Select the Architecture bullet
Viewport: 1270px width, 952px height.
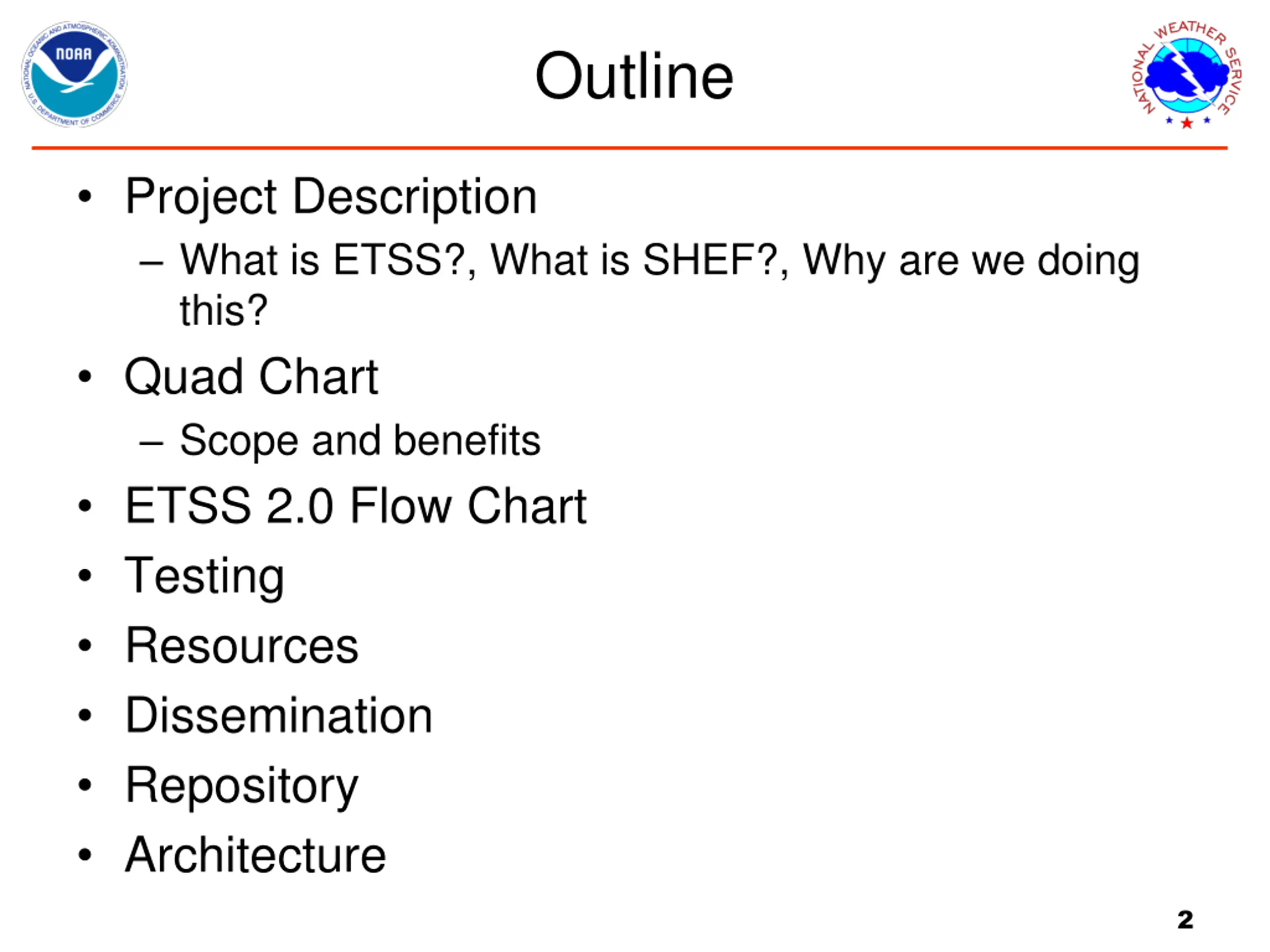tap(255, 855)
